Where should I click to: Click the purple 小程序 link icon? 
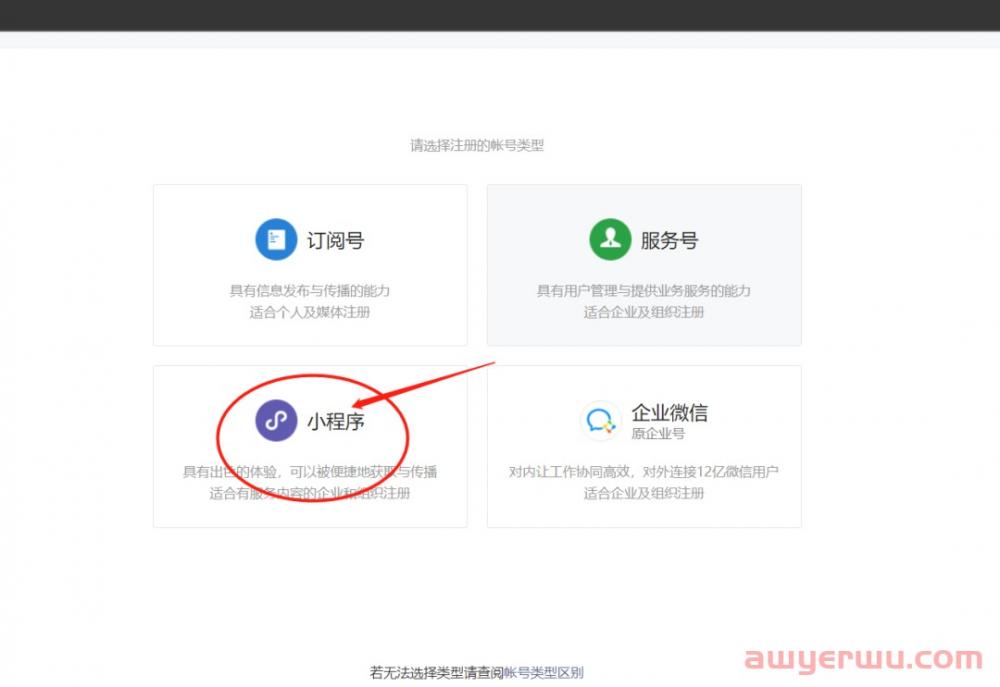point(276,420)
